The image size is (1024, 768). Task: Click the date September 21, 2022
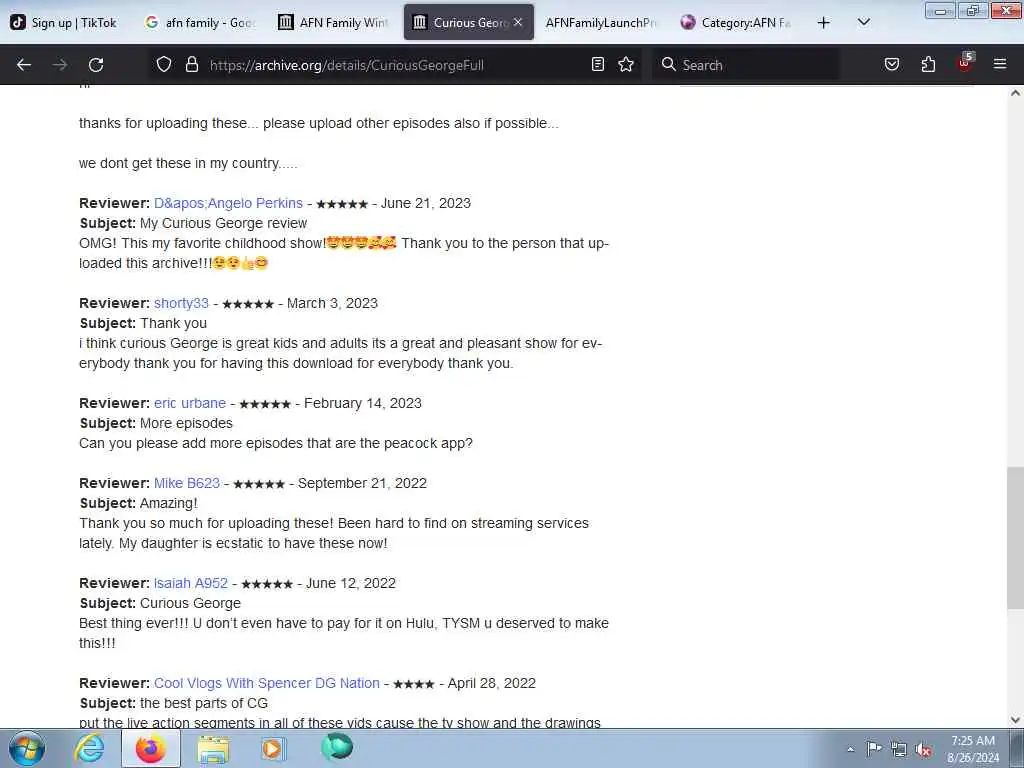pos(362,483)
